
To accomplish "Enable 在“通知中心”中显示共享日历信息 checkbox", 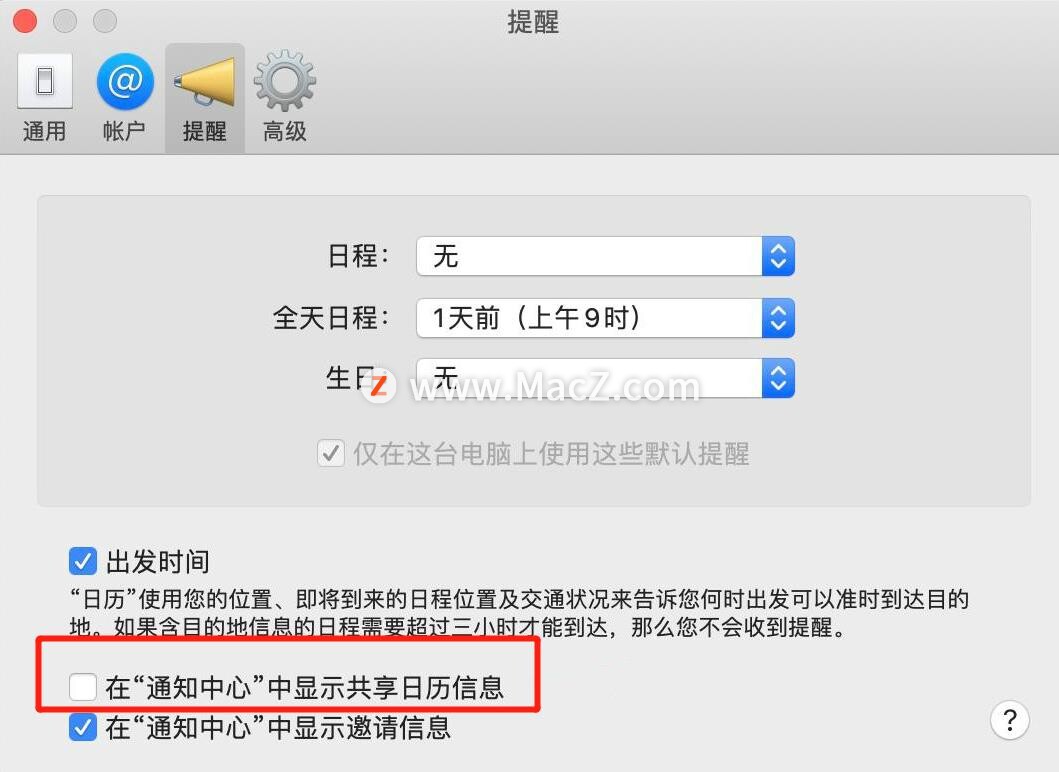I will (x=83, y=687).
